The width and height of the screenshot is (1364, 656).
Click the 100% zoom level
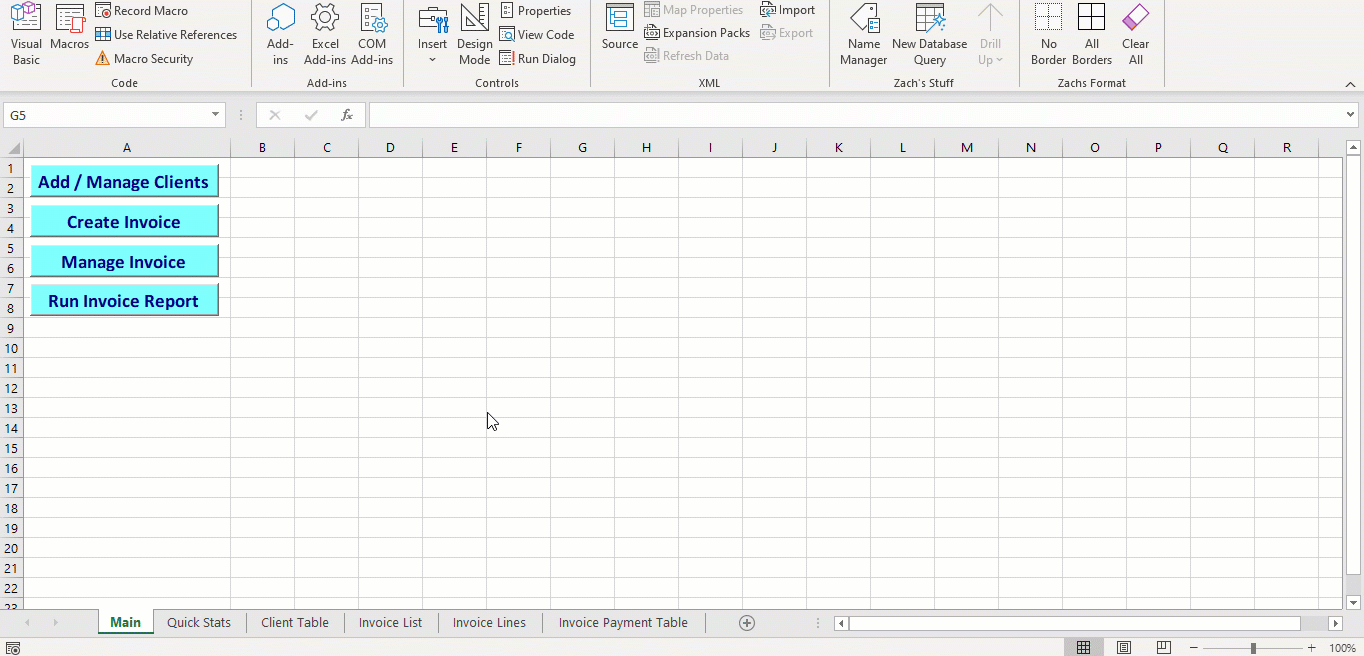[1342, 648]
